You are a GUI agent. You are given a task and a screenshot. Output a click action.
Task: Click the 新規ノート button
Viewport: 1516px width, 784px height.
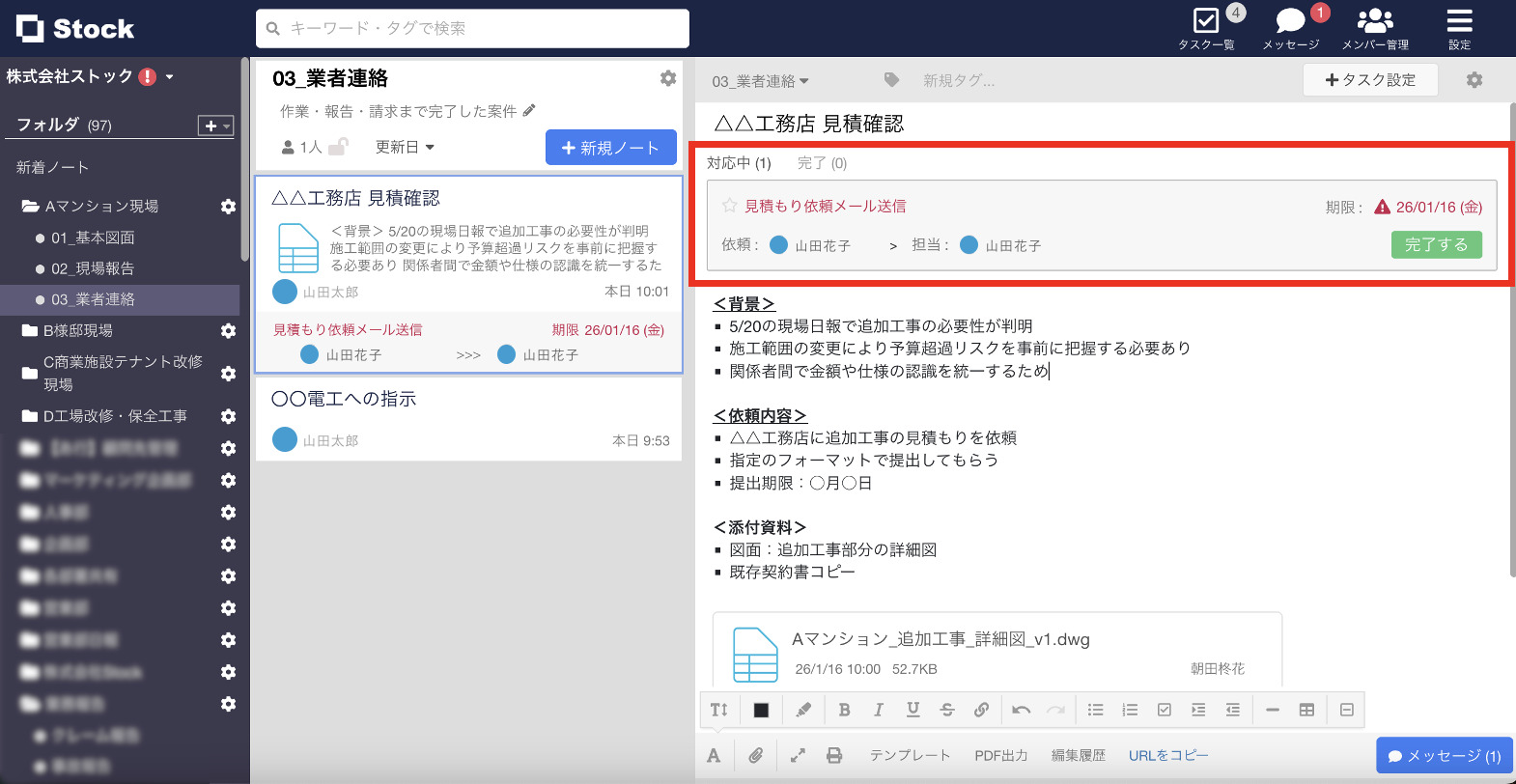(611, 148)
